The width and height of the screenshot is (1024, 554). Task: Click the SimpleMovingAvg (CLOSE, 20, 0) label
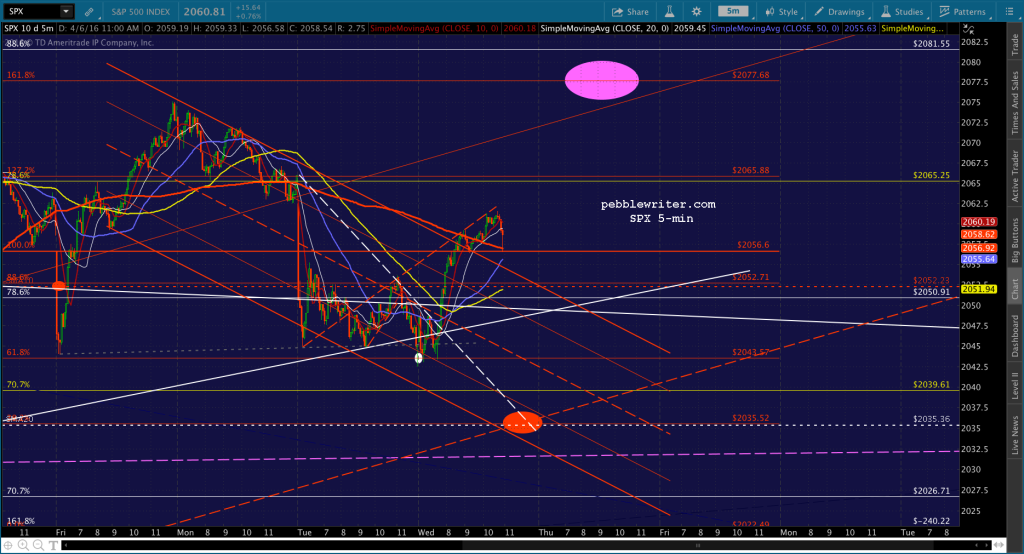click(x=605, y=29)
